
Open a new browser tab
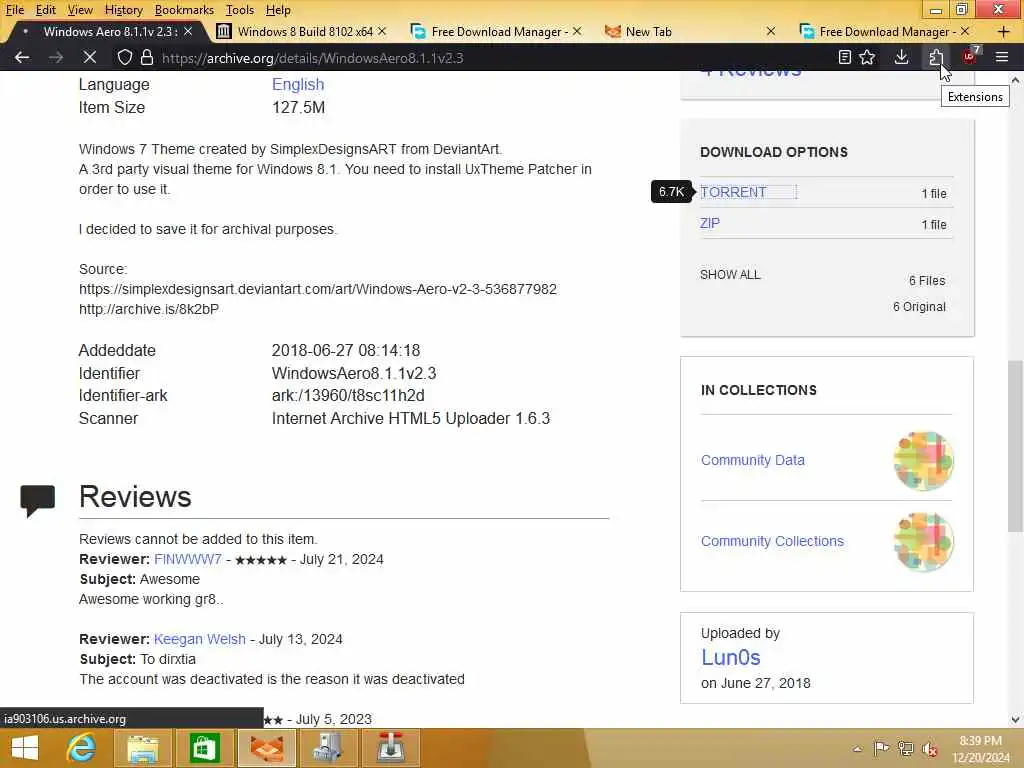click(x=1004, y=31)
